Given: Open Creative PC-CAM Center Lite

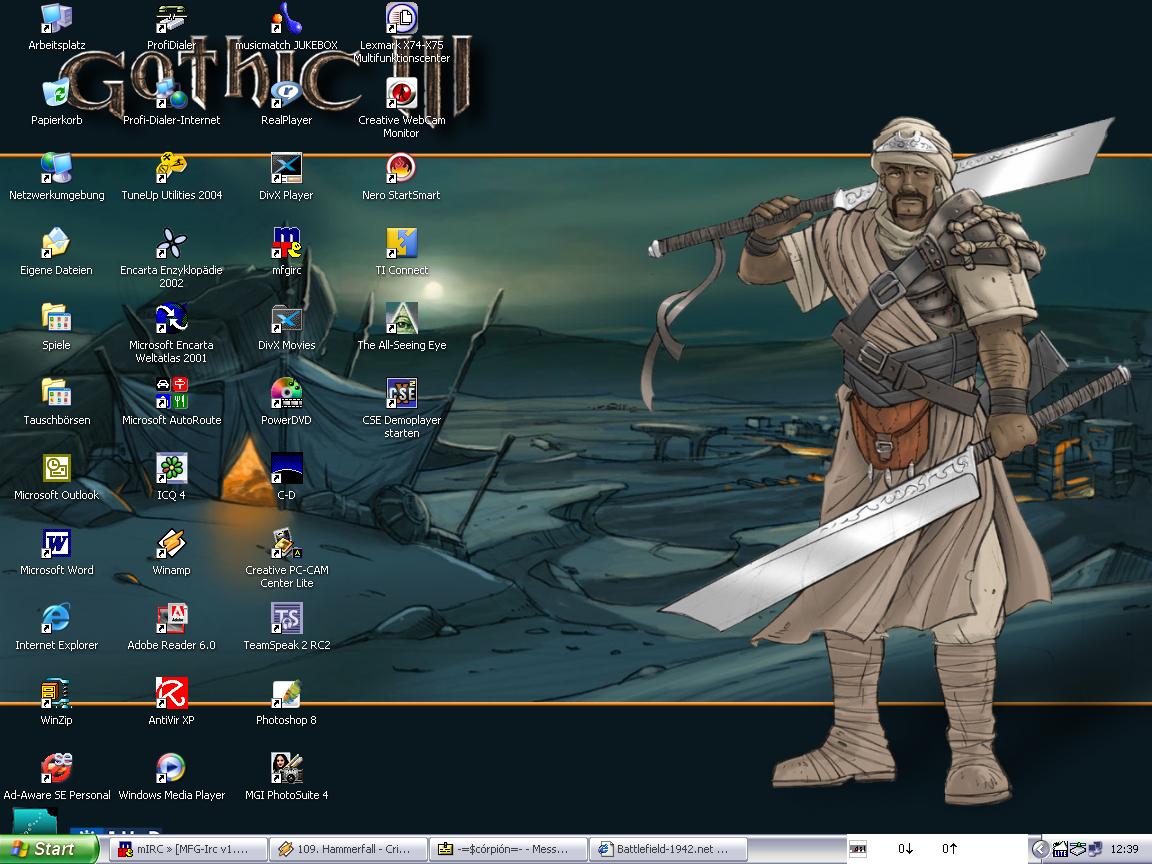Looking at the screenshot, I should [x=286, y=558].
